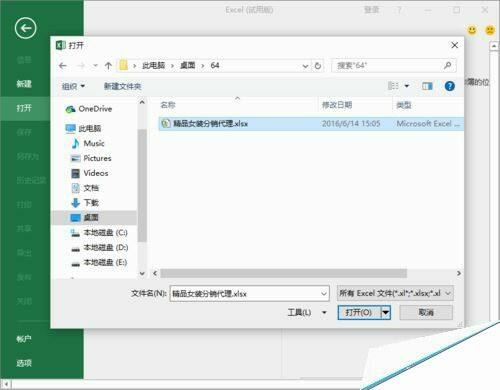The height and width of the screenshot is (390, 500).
Task: Click the 取消 button
Action: coord(426,313)
